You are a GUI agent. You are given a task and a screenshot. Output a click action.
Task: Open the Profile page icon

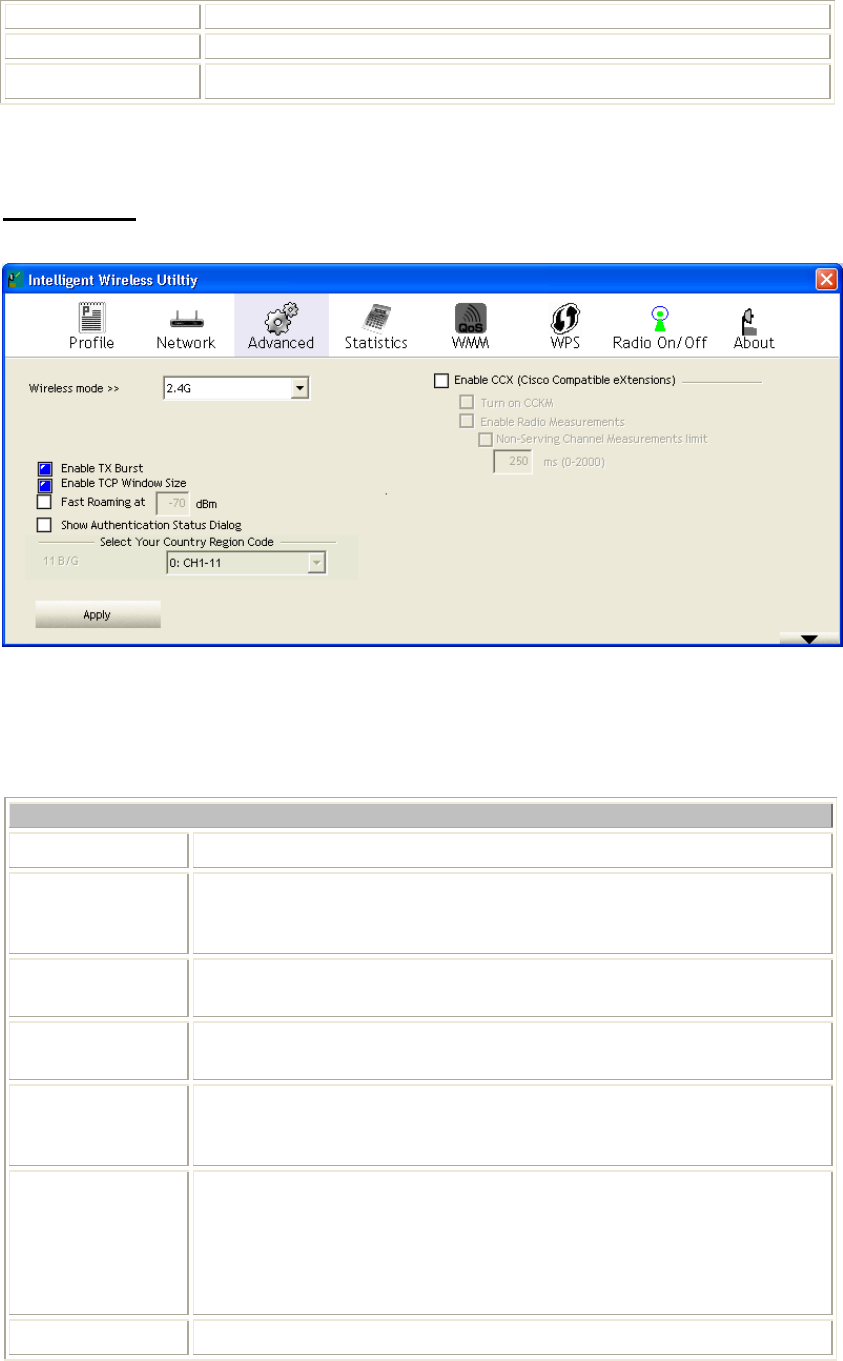(x=91, y=316)
